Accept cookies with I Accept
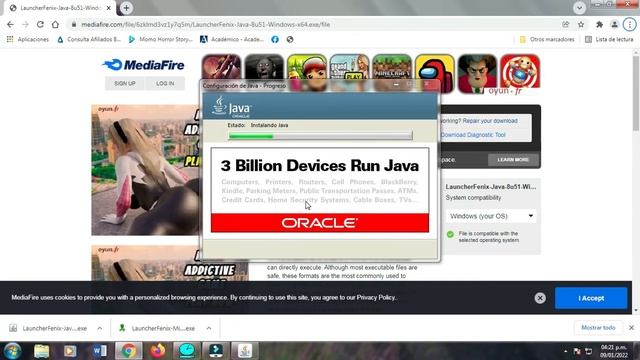This screenshot has width=640, height=360. coord(591,298)
